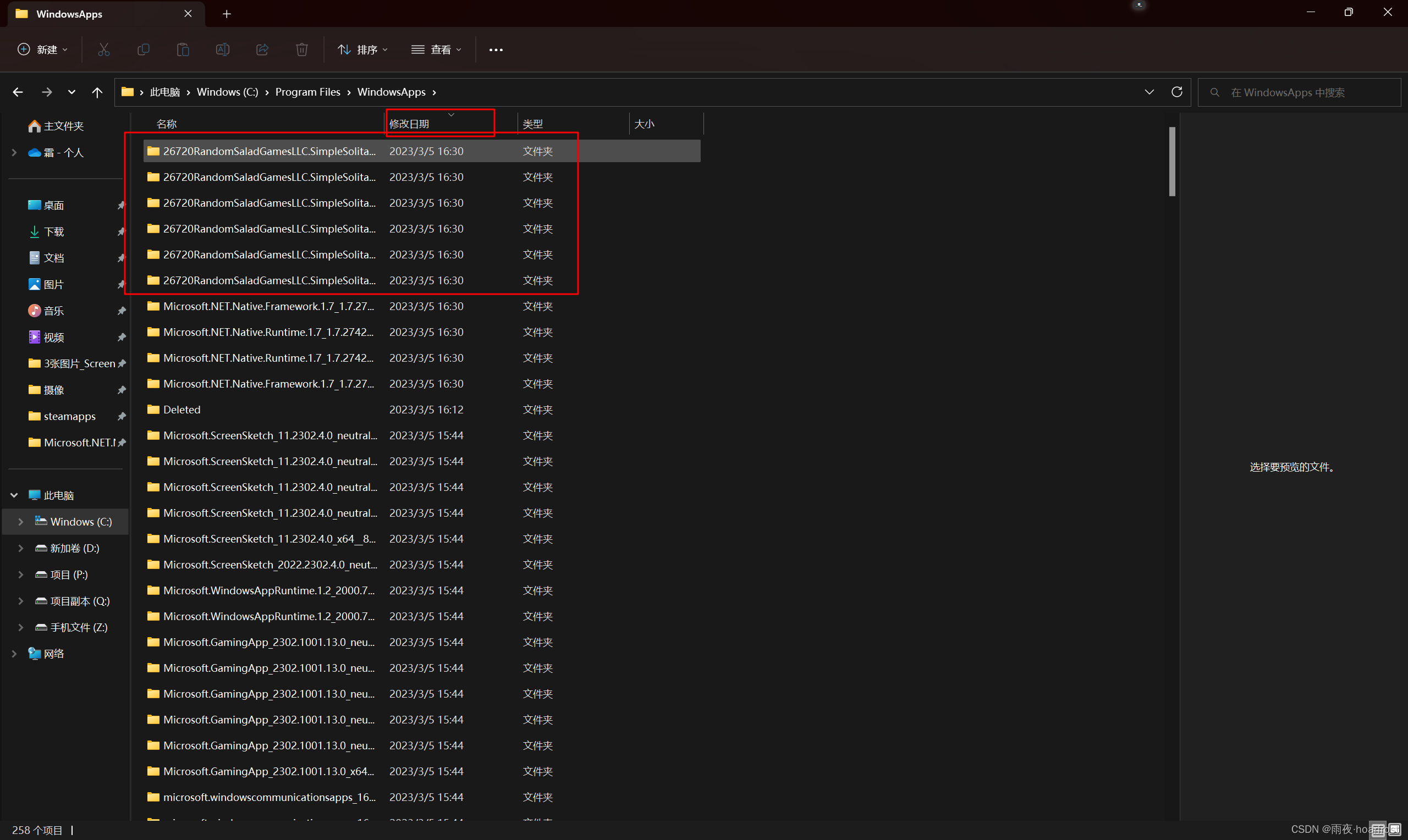Expand the 项目 (P:) drive node
Image resolution: width=1408 pixels, height=840 pixels.
pyautogui.click(x=21, y=574)
